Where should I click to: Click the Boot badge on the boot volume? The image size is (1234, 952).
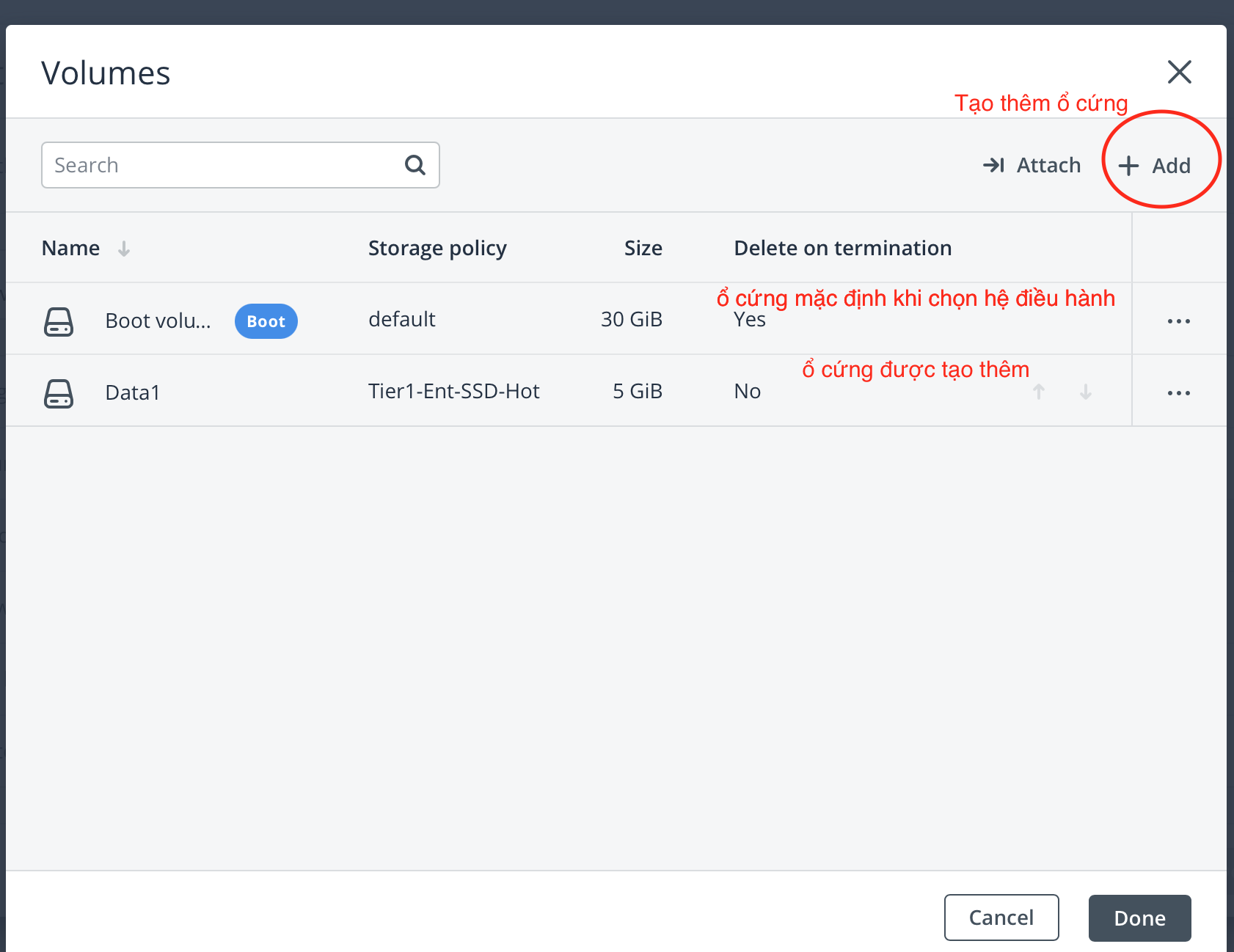click(266, 321)
